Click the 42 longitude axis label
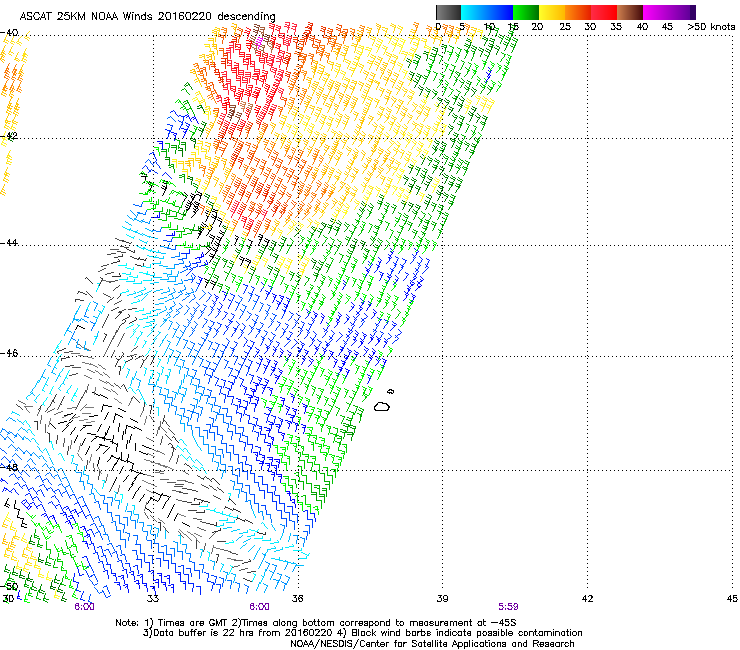 [x=587, y=599]
